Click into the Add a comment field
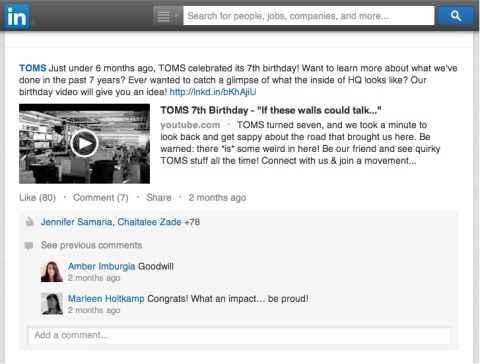Image resolution: width=480 pixels, height=364 pixels. (x=239, y=335)
